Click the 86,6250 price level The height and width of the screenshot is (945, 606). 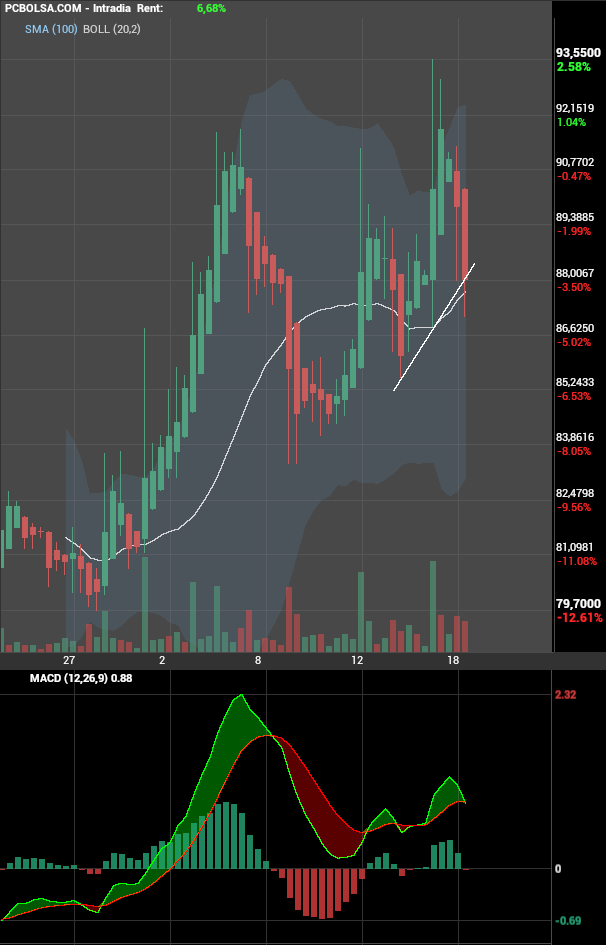coord(575,328)
